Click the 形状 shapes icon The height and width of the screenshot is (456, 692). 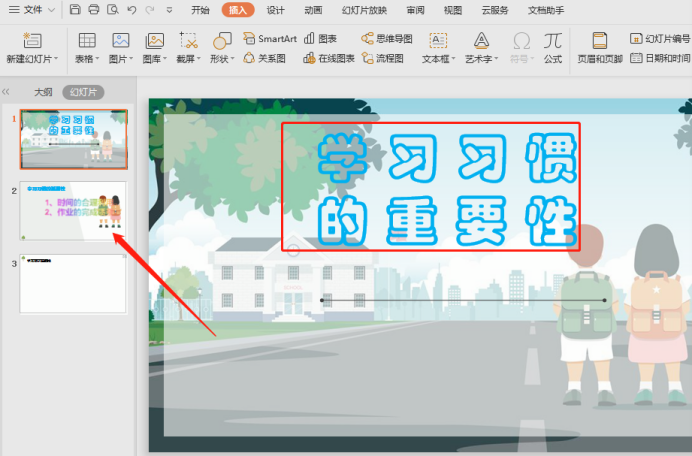click(222, 41)
